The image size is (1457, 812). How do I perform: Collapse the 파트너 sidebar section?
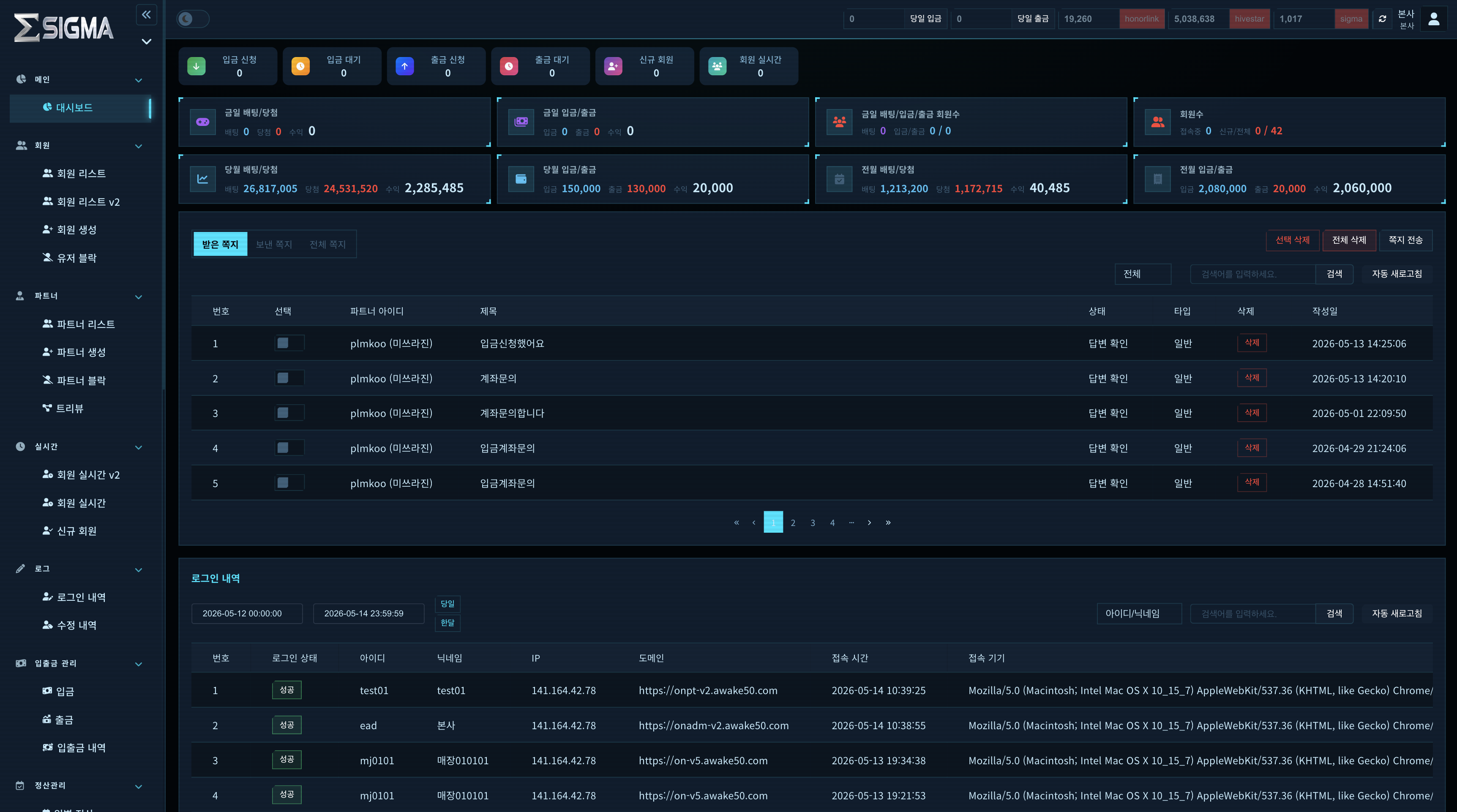point(139,297)
